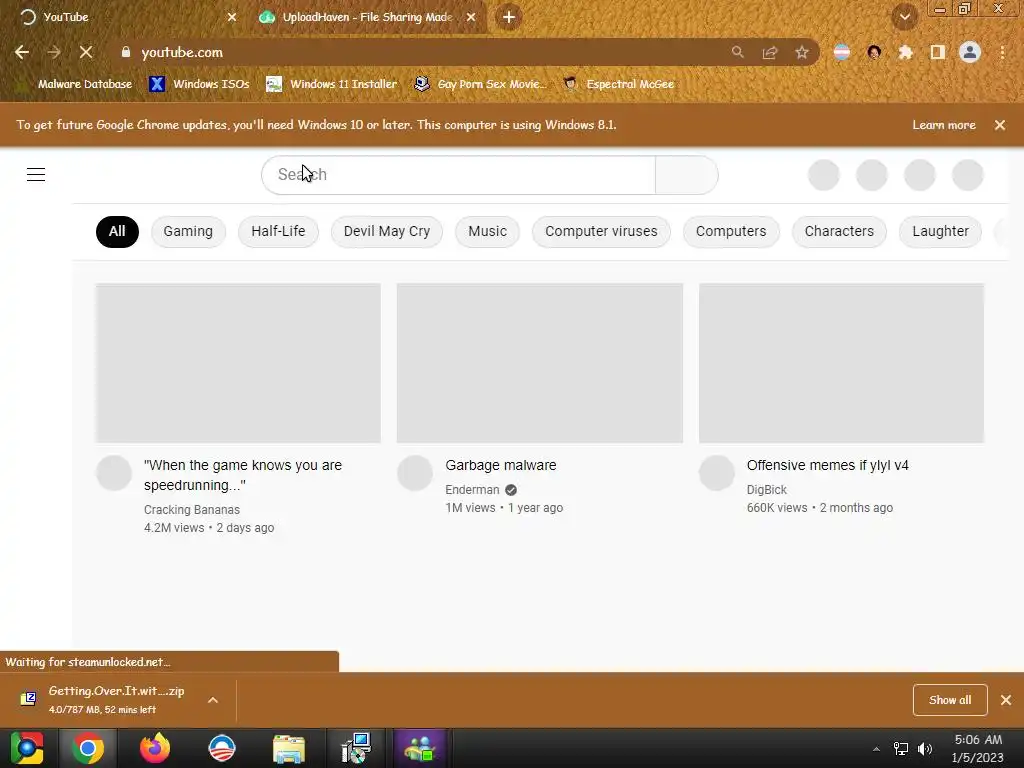Viewport: 1024px width, 768px height.
Task: Click Learn more in the update infobar
Action: 944,125
